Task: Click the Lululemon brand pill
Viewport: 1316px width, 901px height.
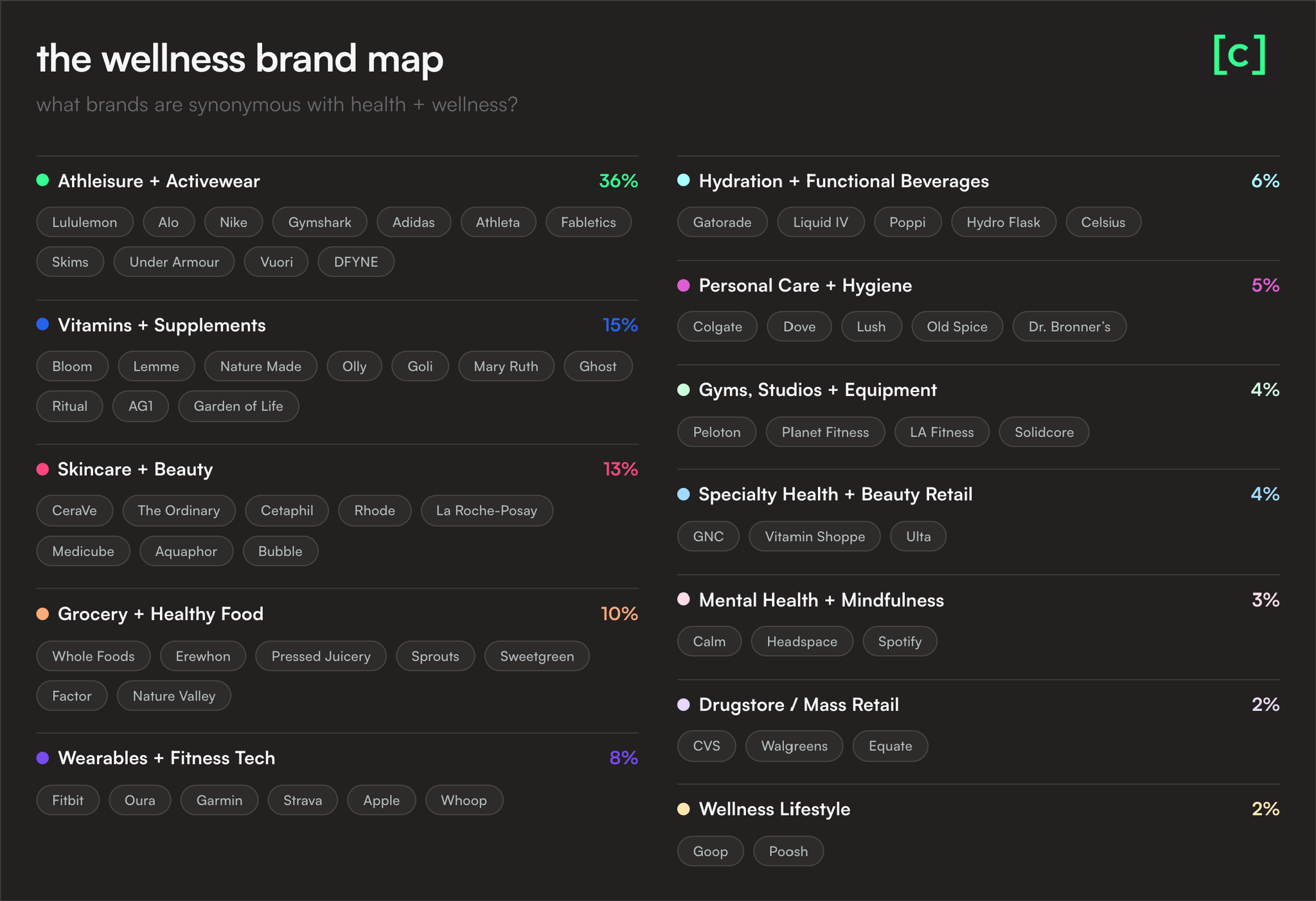Action: (85, 222)
